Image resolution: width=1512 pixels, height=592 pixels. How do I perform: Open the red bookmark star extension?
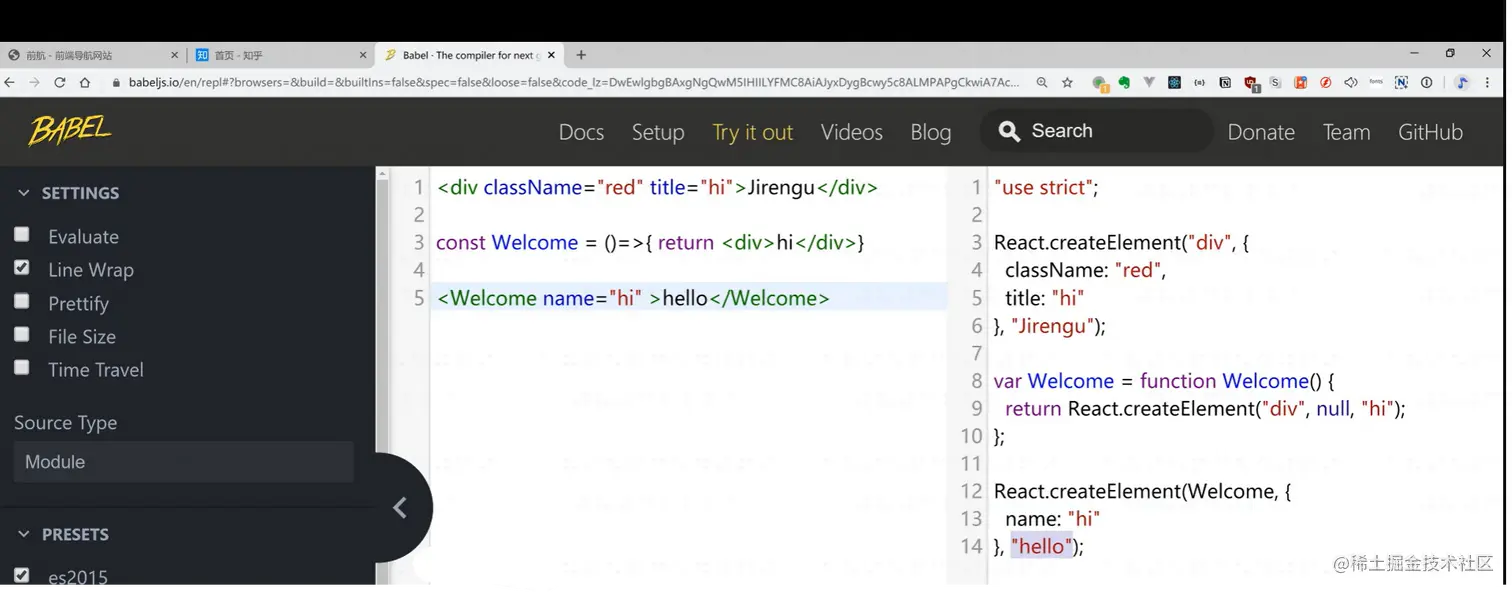coord(1300,83)
